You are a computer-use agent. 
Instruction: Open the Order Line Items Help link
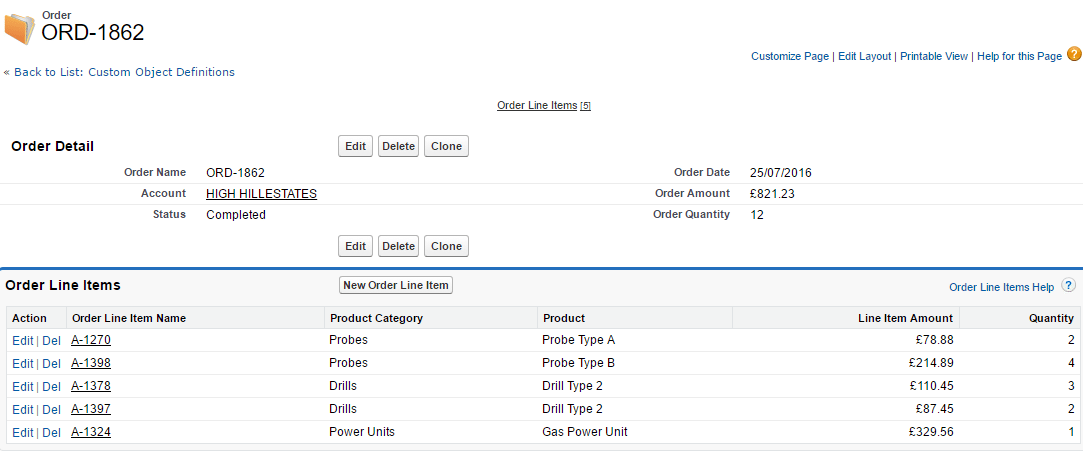[x=1001, y=287]
